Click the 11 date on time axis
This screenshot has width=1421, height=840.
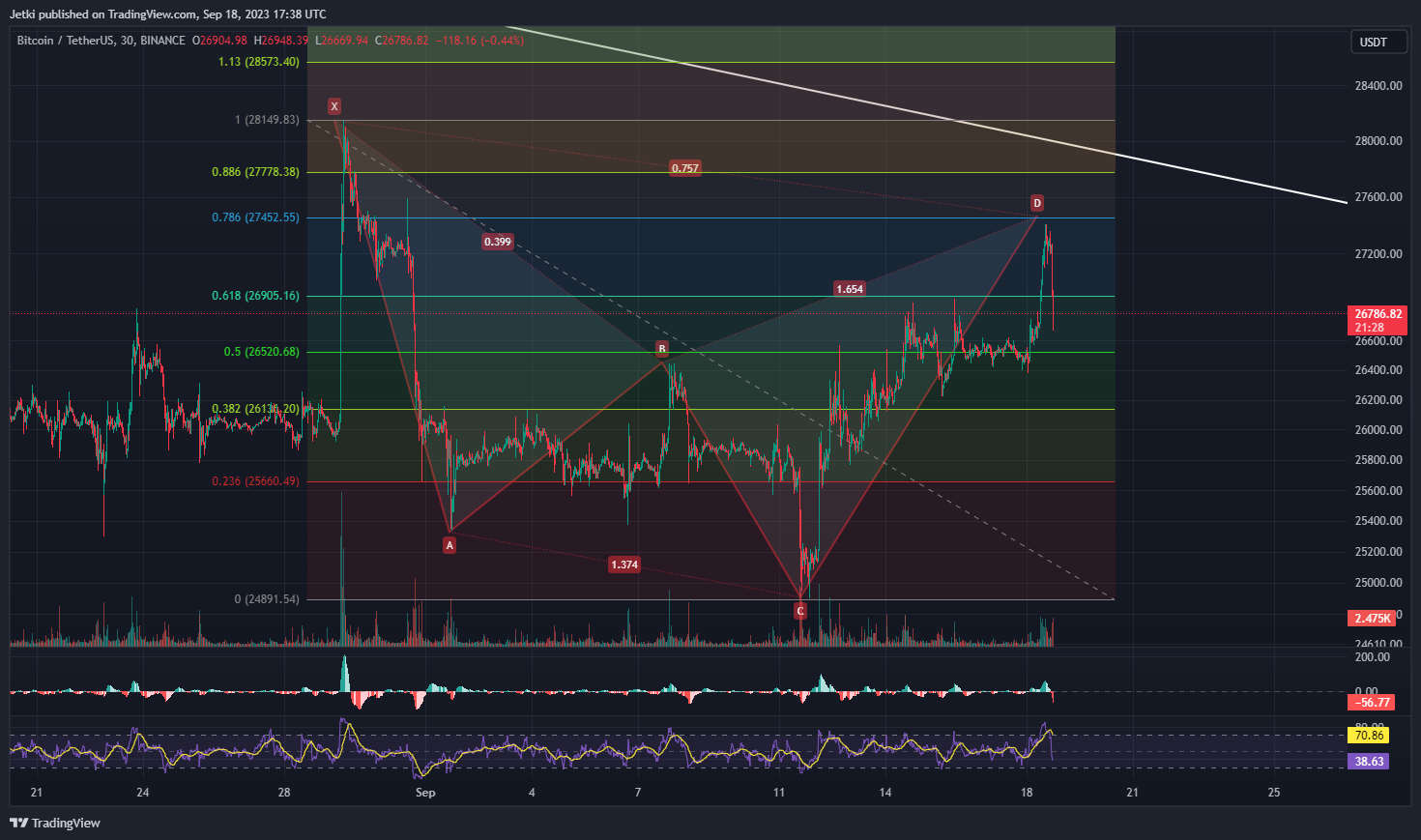click(x=779, y=793)
